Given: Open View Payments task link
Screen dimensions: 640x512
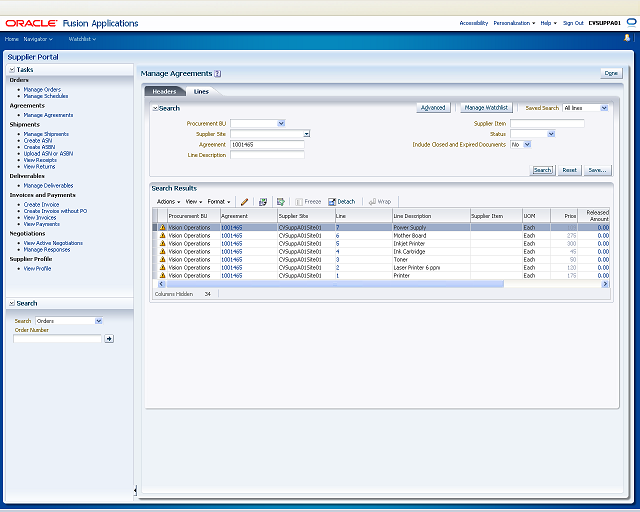Looking at the screenshot, I should click(42, 224).
